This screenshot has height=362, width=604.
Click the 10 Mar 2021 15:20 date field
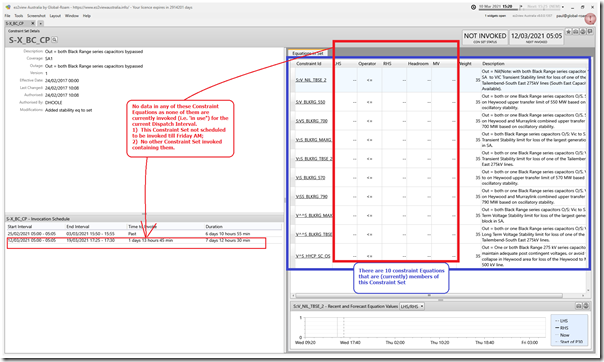(496, 7)
